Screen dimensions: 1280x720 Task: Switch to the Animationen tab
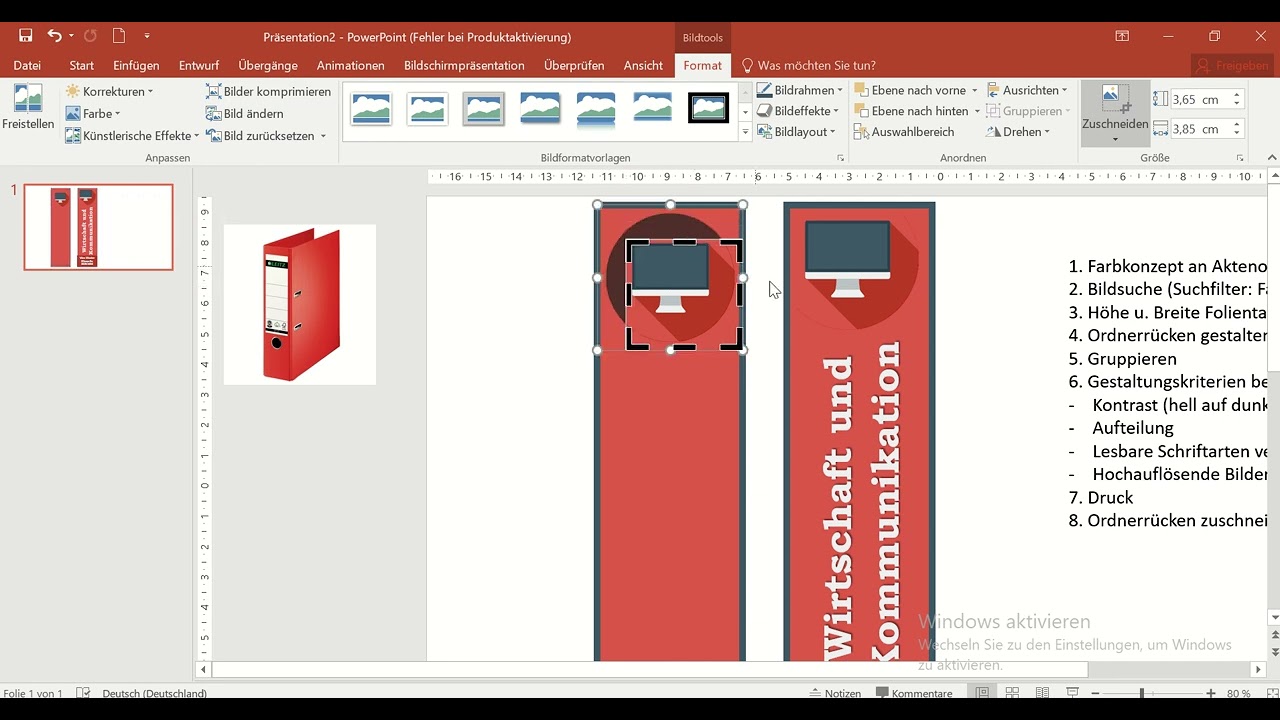tap(350, 65)
